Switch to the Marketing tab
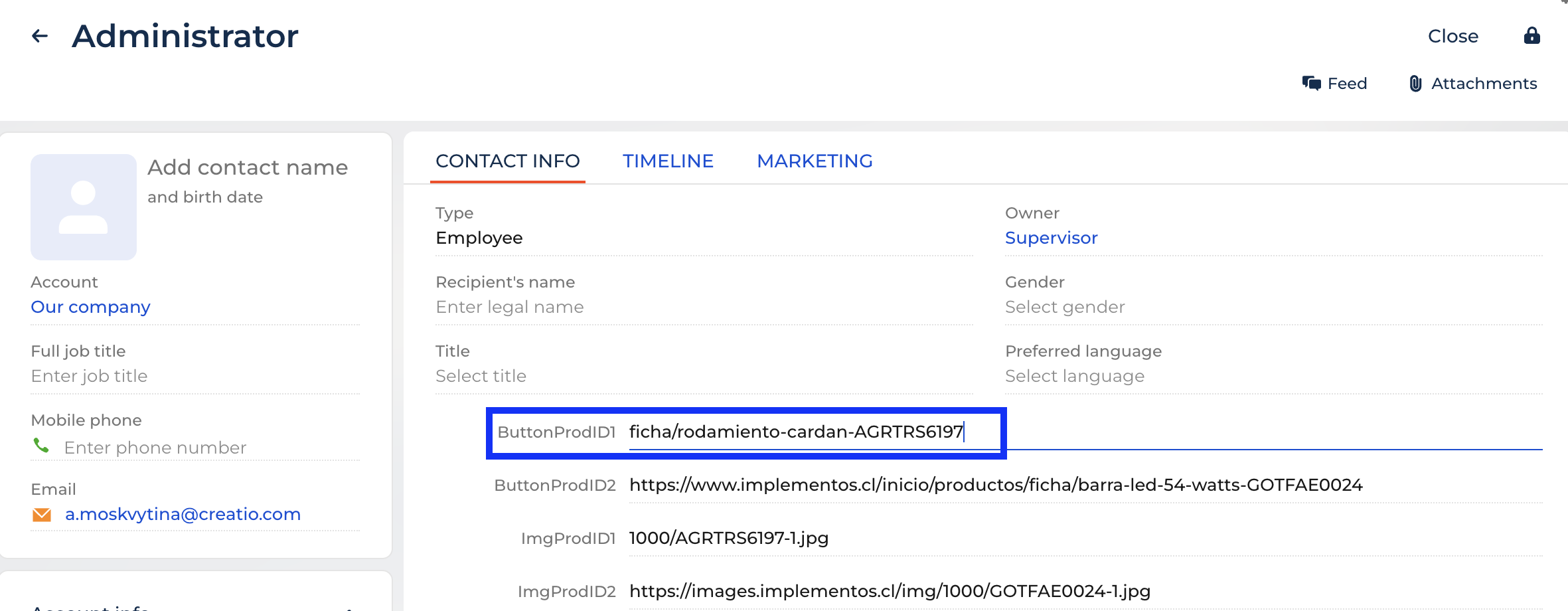Image resolution: width=1568 pixels, height=611 pixels. (815, 161)
